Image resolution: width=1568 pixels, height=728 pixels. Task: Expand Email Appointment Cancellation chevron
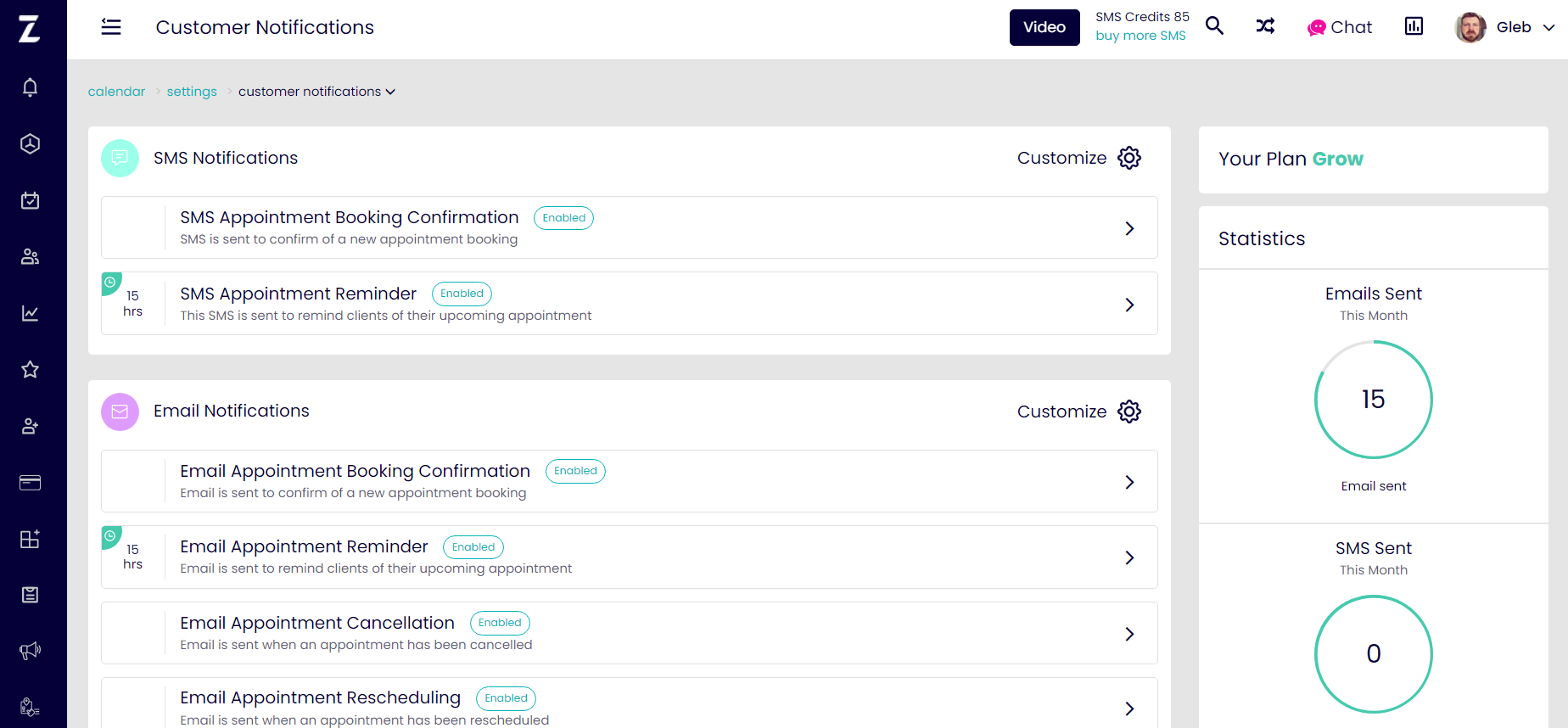(x=1129, y=634)
